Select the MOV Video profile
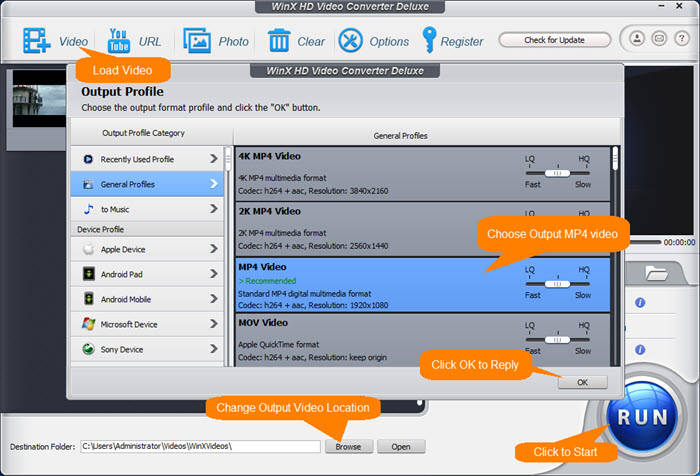The height and width of the screenshot is (476, 700). 422,340
